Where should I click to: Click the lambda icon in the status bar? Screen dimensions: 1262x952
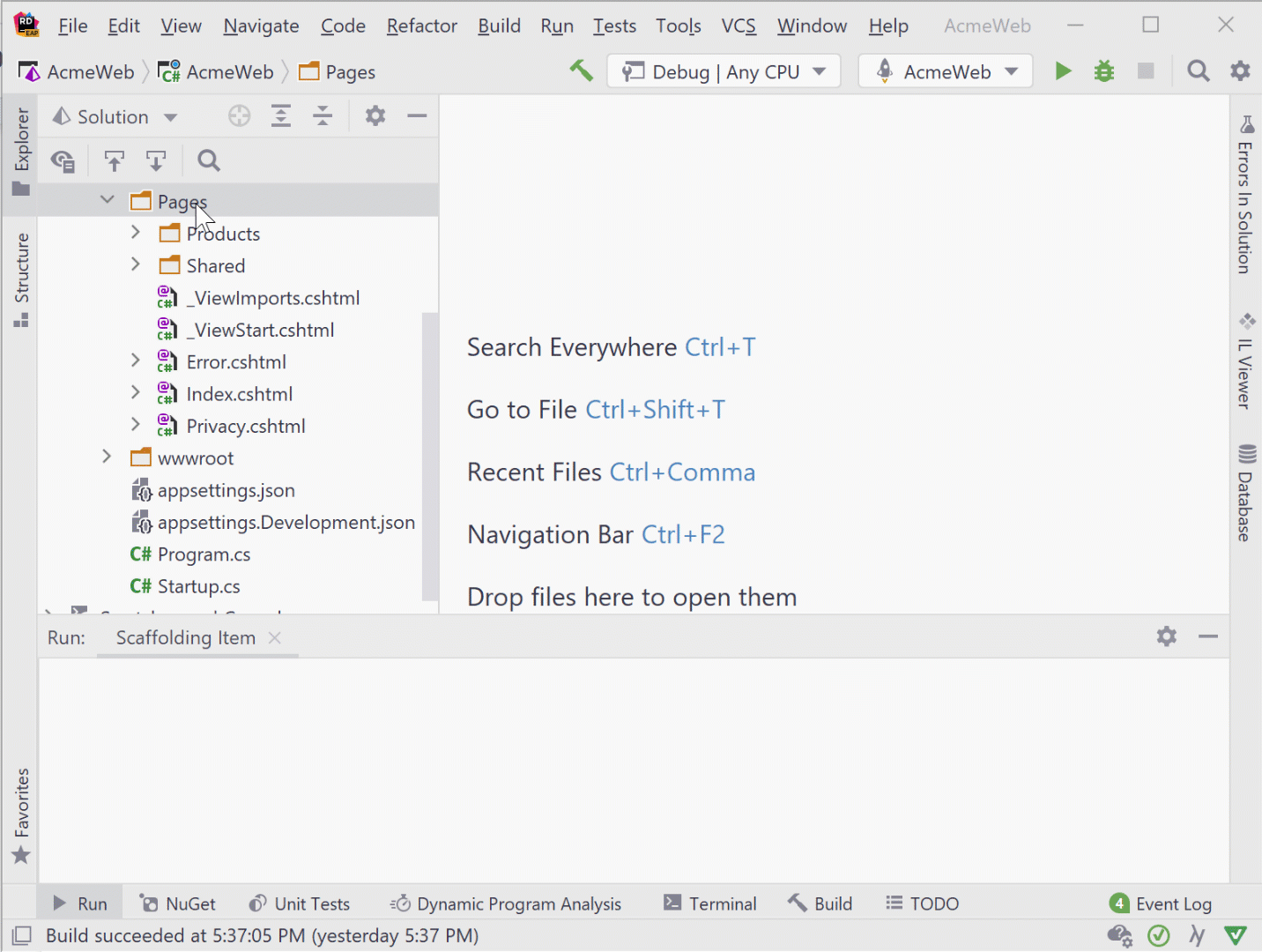(1197, 935)
